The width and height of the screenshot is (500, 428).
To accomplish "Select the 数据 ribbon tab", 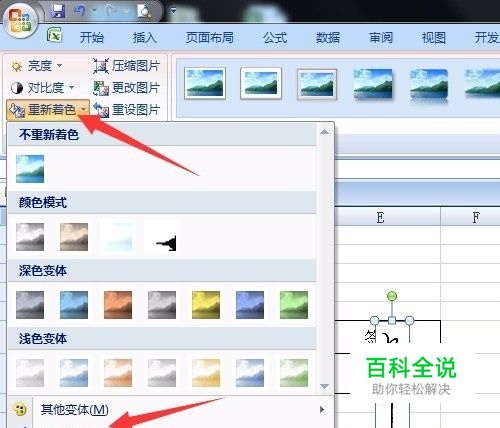I will 328,38.
